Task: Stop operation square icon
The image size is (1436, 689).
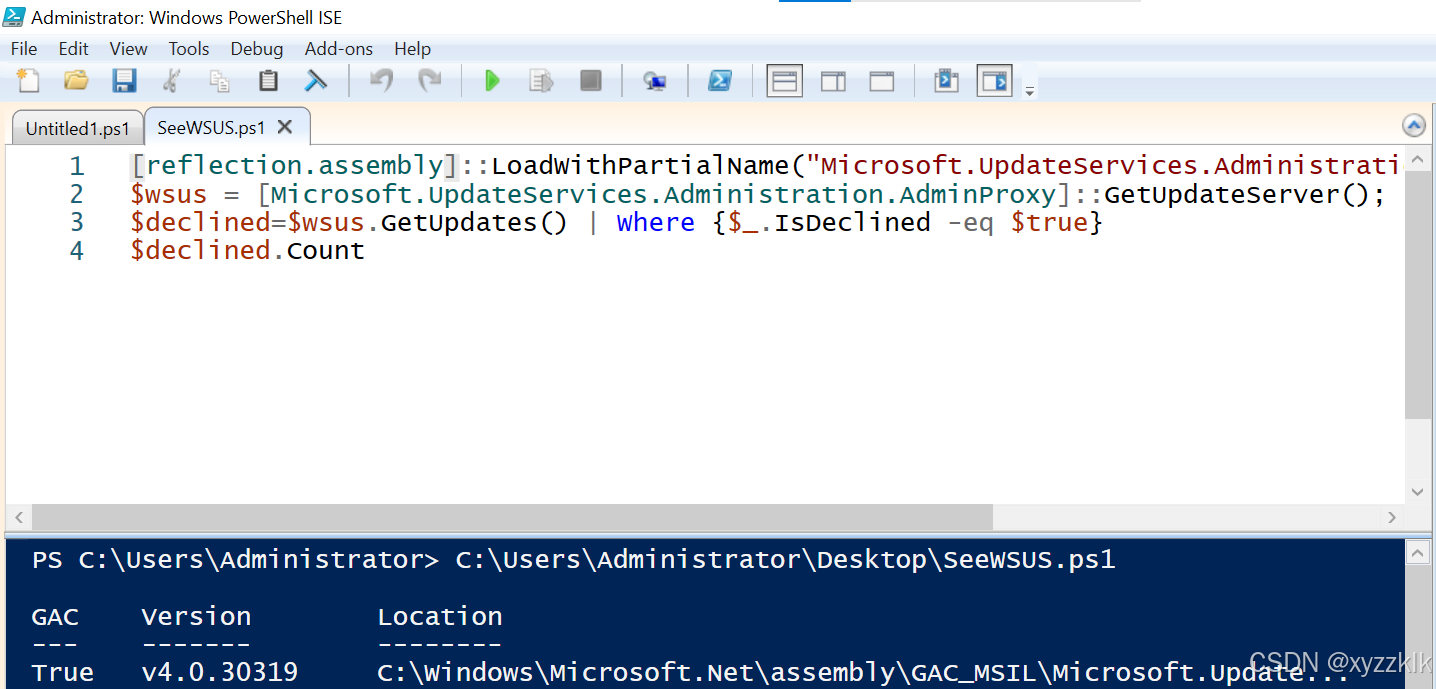Action: coord(591,80)
